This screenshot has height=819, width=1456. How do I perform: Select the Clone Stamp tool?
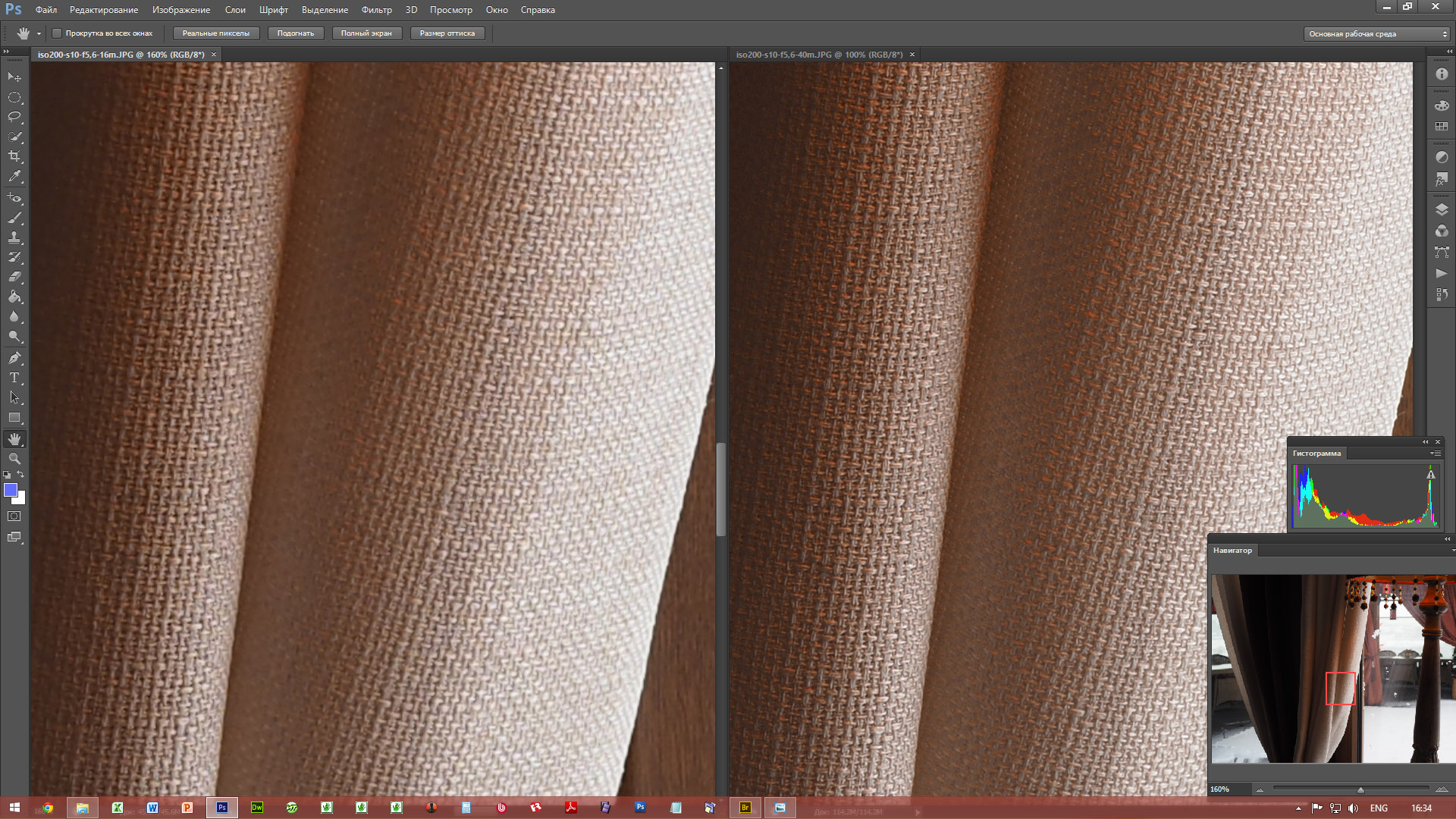pyautogui.click(x=14, y=237)
